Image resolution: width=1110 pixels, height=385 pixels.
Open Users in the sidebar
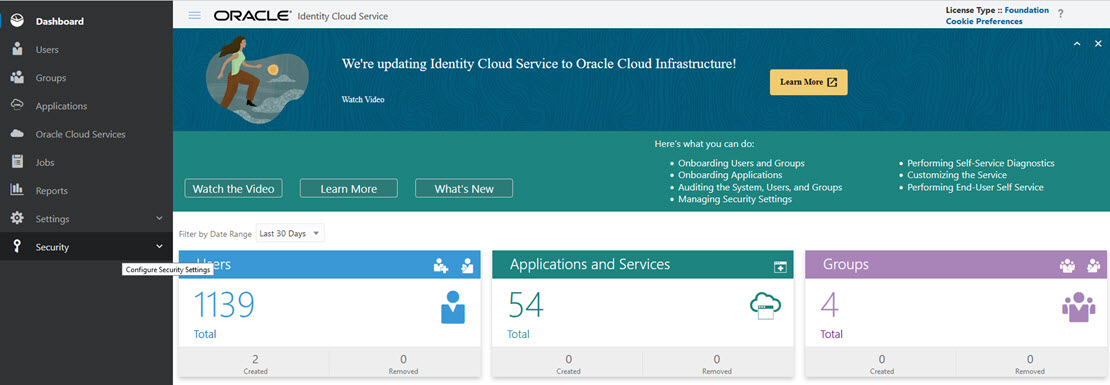click(47, 50)
